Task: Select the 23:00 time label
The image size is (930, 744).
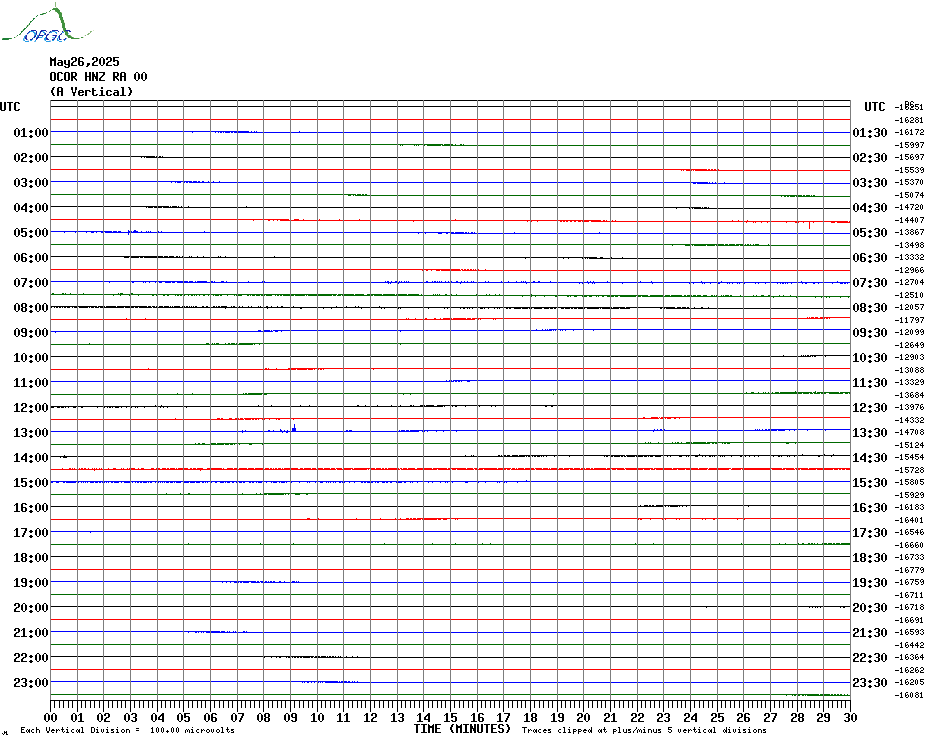Action: tap(31, 682)
